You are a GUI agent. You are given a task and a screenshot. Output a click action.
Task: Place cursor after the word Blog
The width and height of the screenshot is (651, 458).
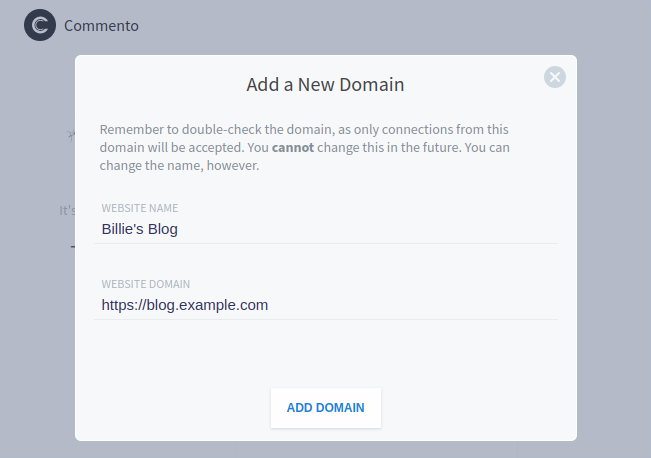point(178,229)
